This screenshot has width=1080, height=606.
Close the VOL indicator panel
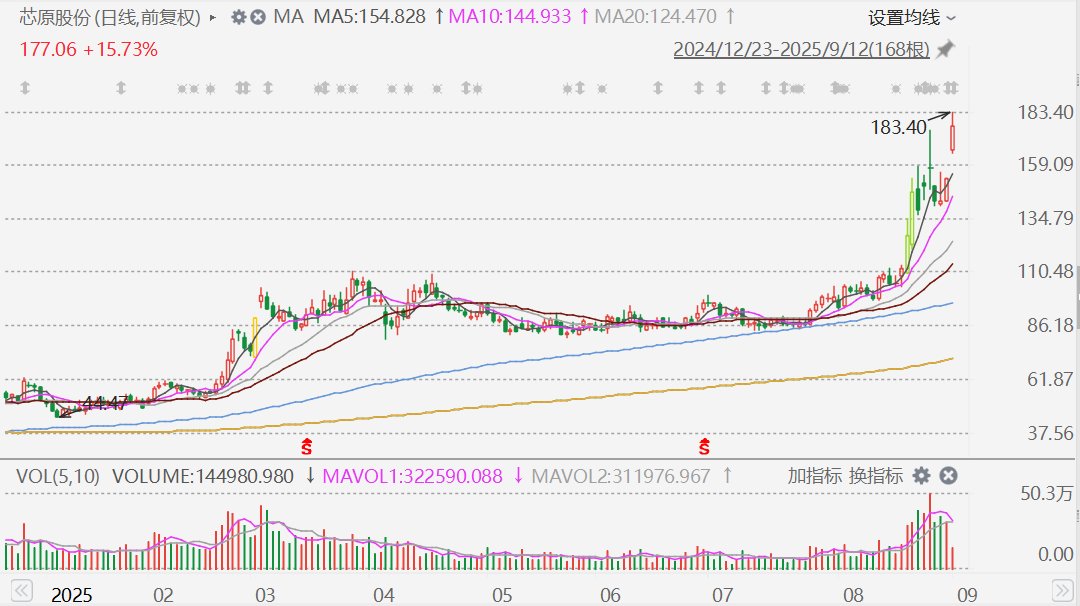tap(948, 476)
